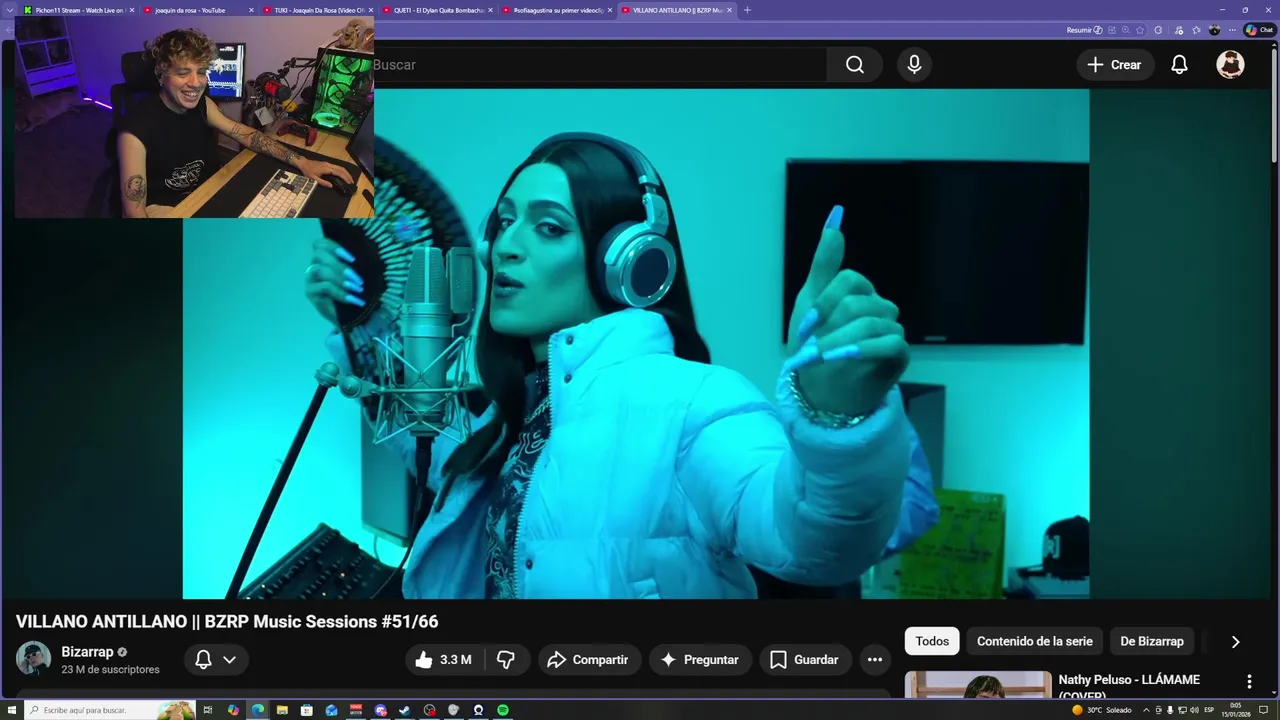Open Microsoft Store from the taskbar
This screenshot has height=720, width=1280.
(306, 710)
